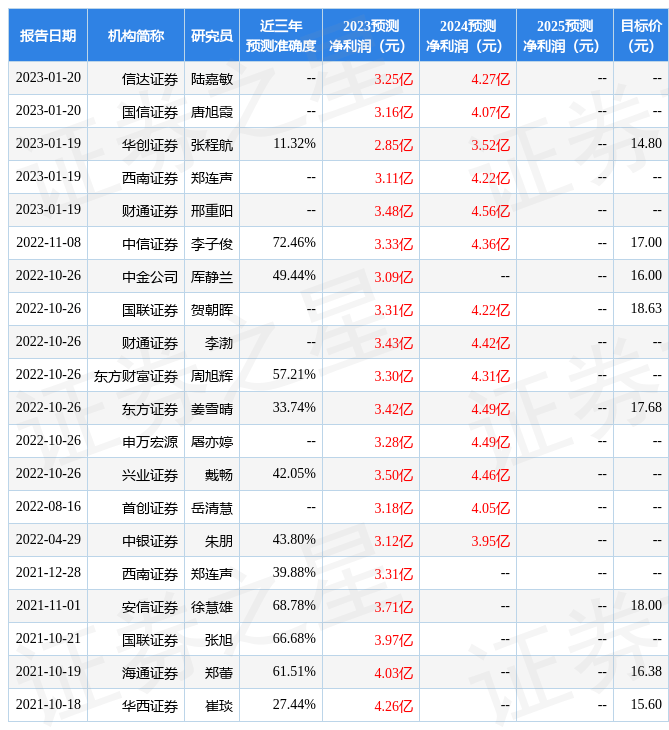
Task: Select analyst 李子俊 in the table
Action: (212, 244)
